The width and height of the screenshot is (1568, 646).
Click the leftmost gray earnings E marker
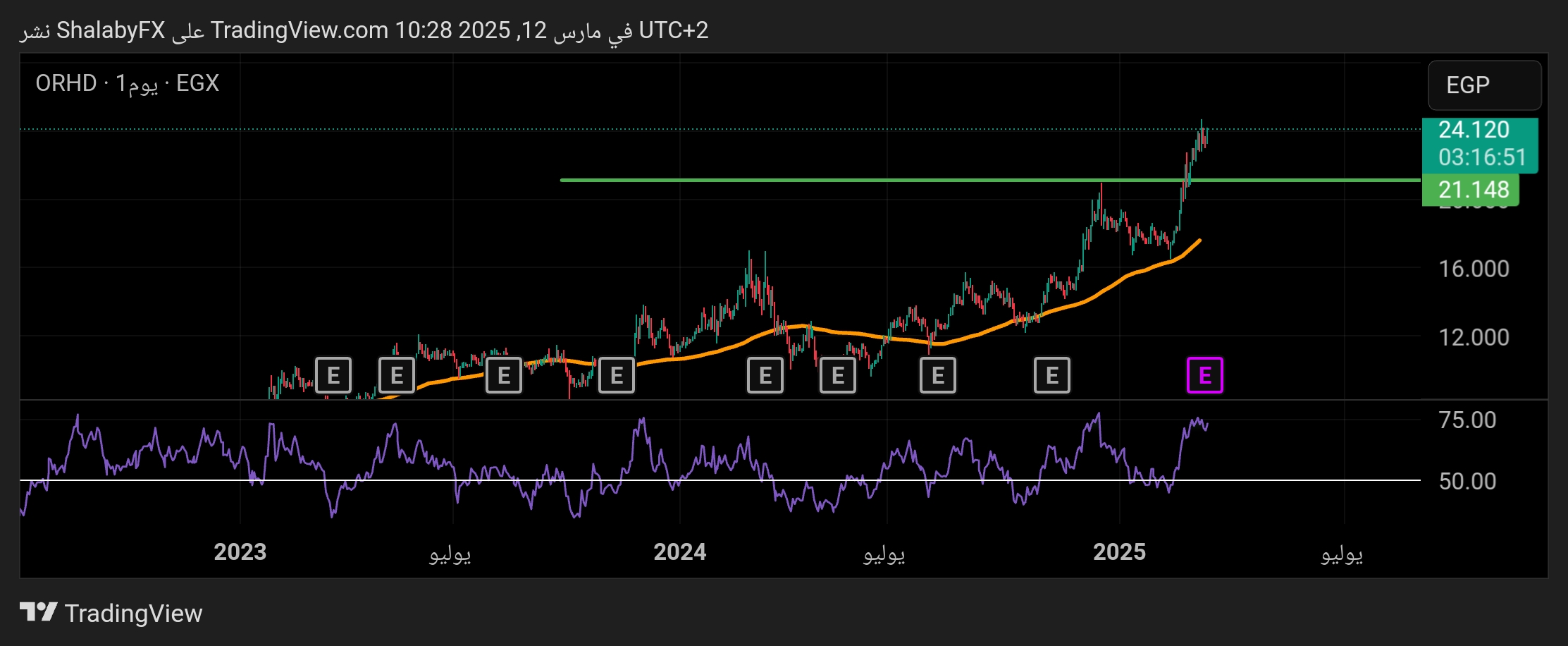pyautogui.click(x=333, y=375)
